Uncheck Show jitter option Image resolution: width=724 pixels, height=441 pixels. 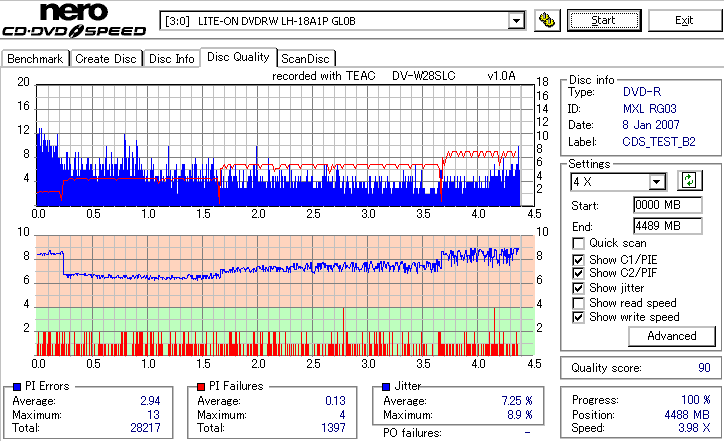[578, 288]
